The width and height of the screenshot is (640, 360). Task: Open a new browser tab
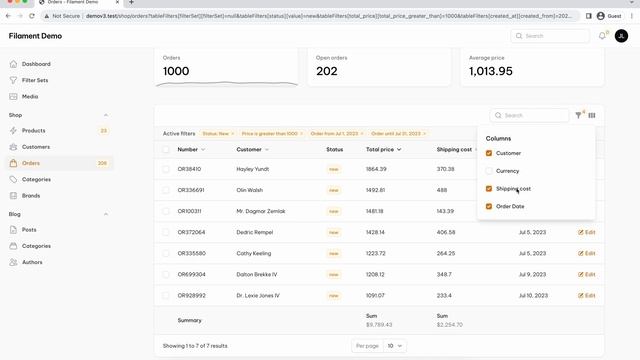click(131, 2)
